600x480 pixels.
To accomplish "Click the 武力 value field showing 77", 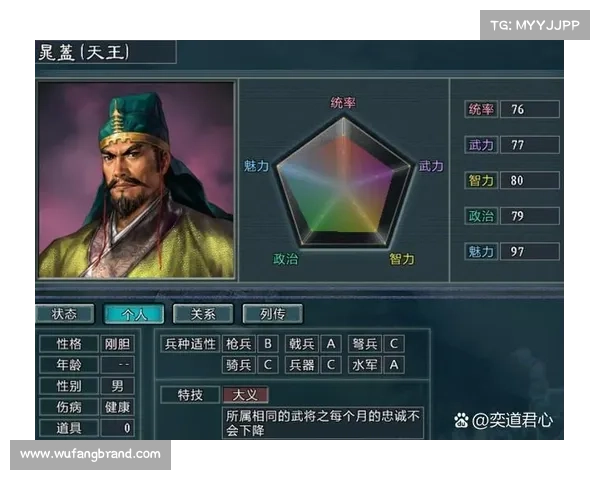I will [x=530, y=145].
